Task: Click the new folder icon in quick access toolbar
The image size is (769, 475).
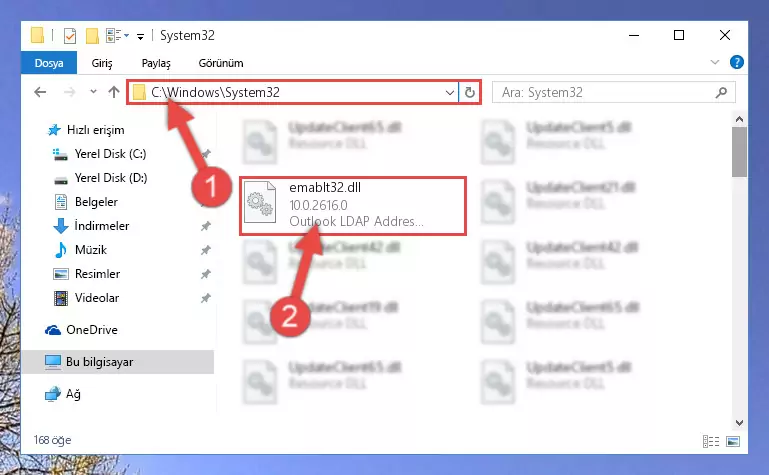Action: [92, 36]
